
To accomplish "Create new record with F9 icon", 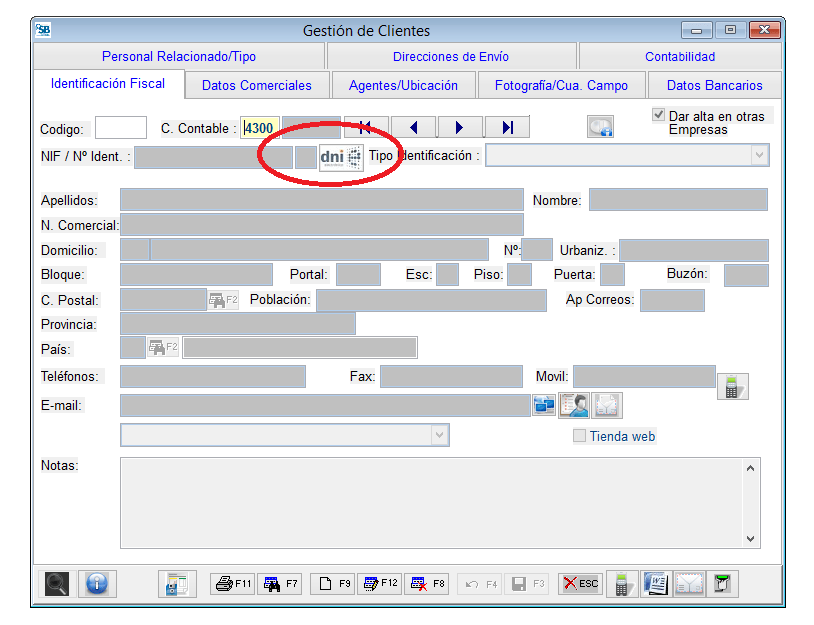I will click(332, 584).
